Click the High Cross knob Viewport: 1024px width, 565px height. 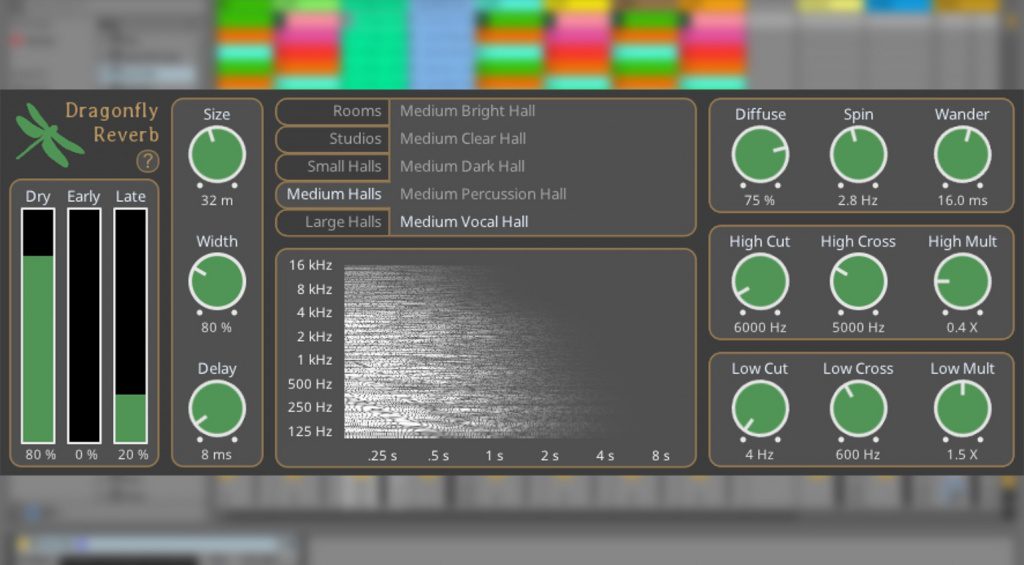(x=858, y=282)
